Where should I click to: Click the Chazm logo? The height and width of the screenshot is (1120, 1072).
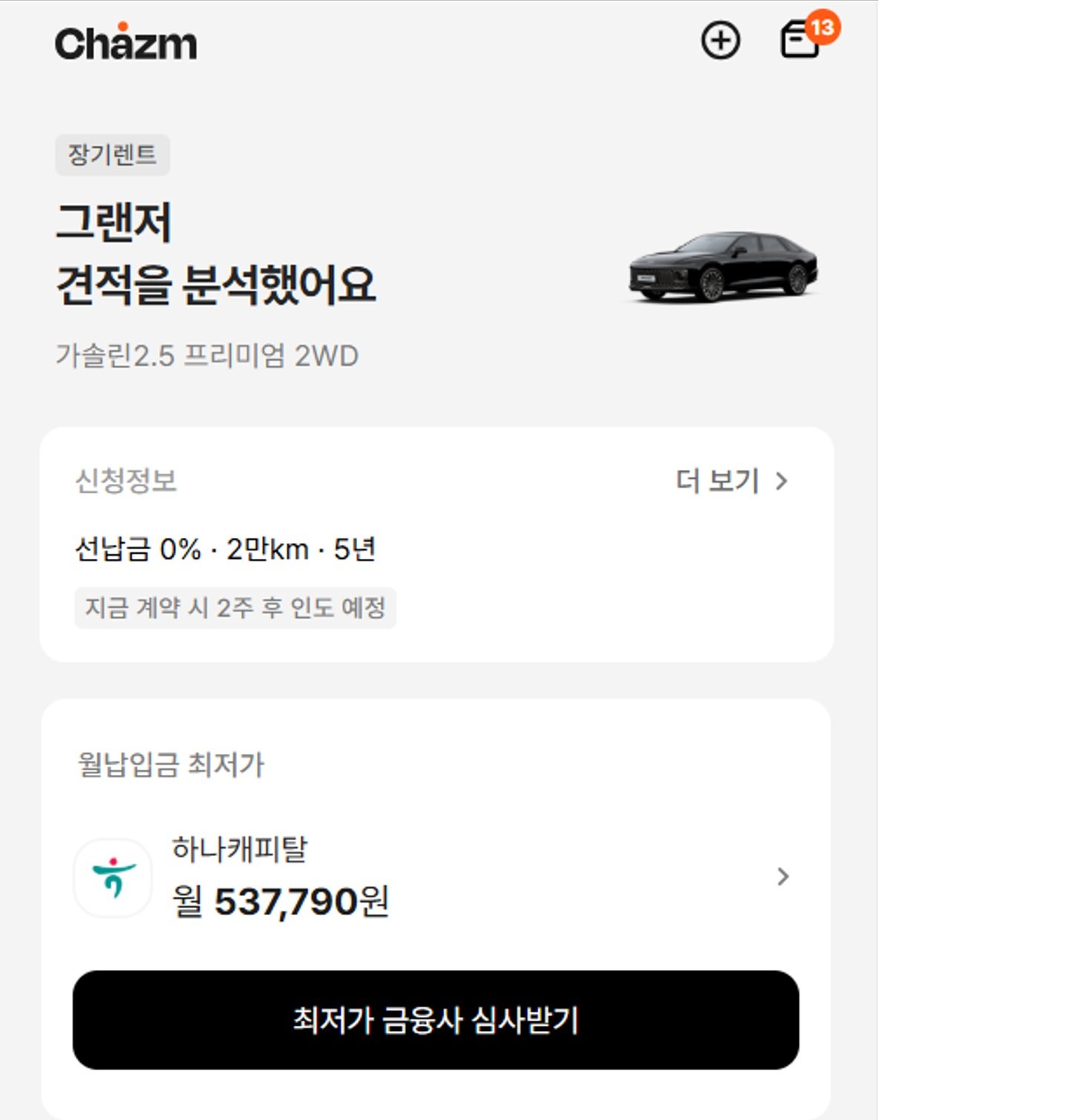tap(126, 42)
